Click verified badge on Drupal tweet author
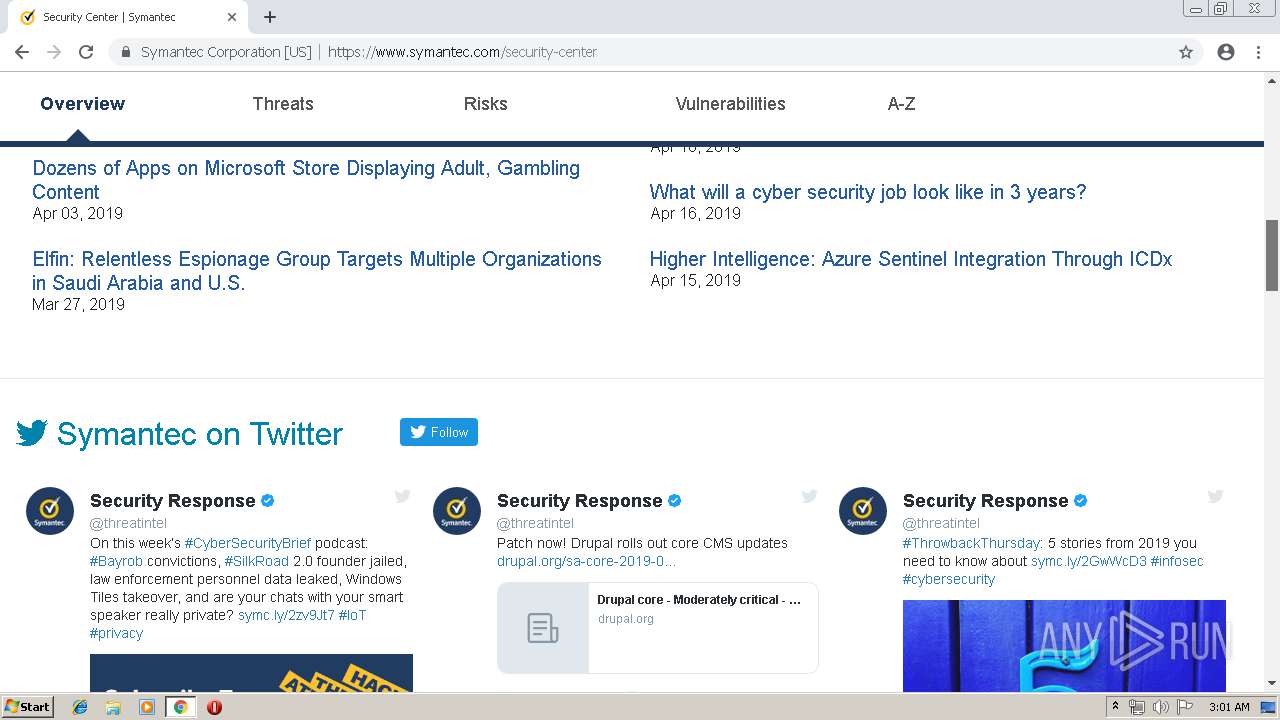The height and width of the screenshot is (720, 1280). coord(675,501)
